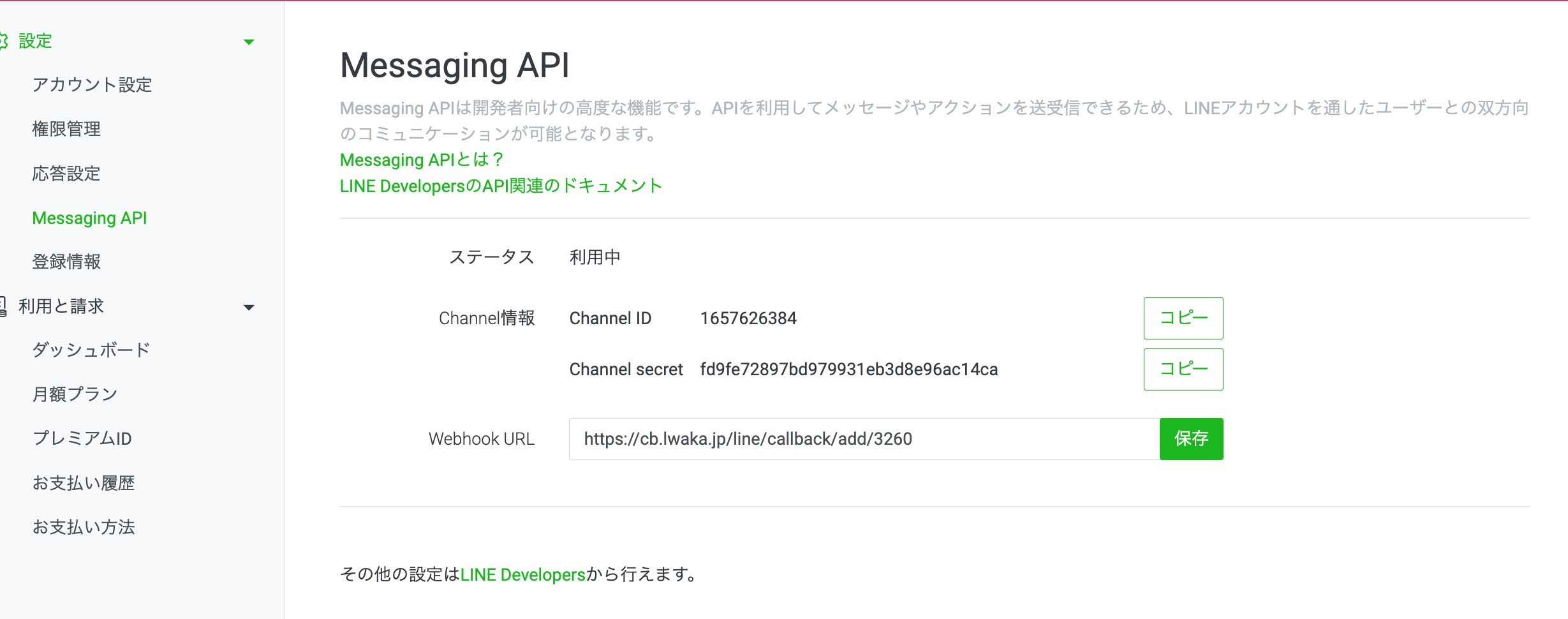This screenshot has width=1568, height=619.
Task: Click the 設定 gear icon in the sidebar
Action: tap(3, 41)
